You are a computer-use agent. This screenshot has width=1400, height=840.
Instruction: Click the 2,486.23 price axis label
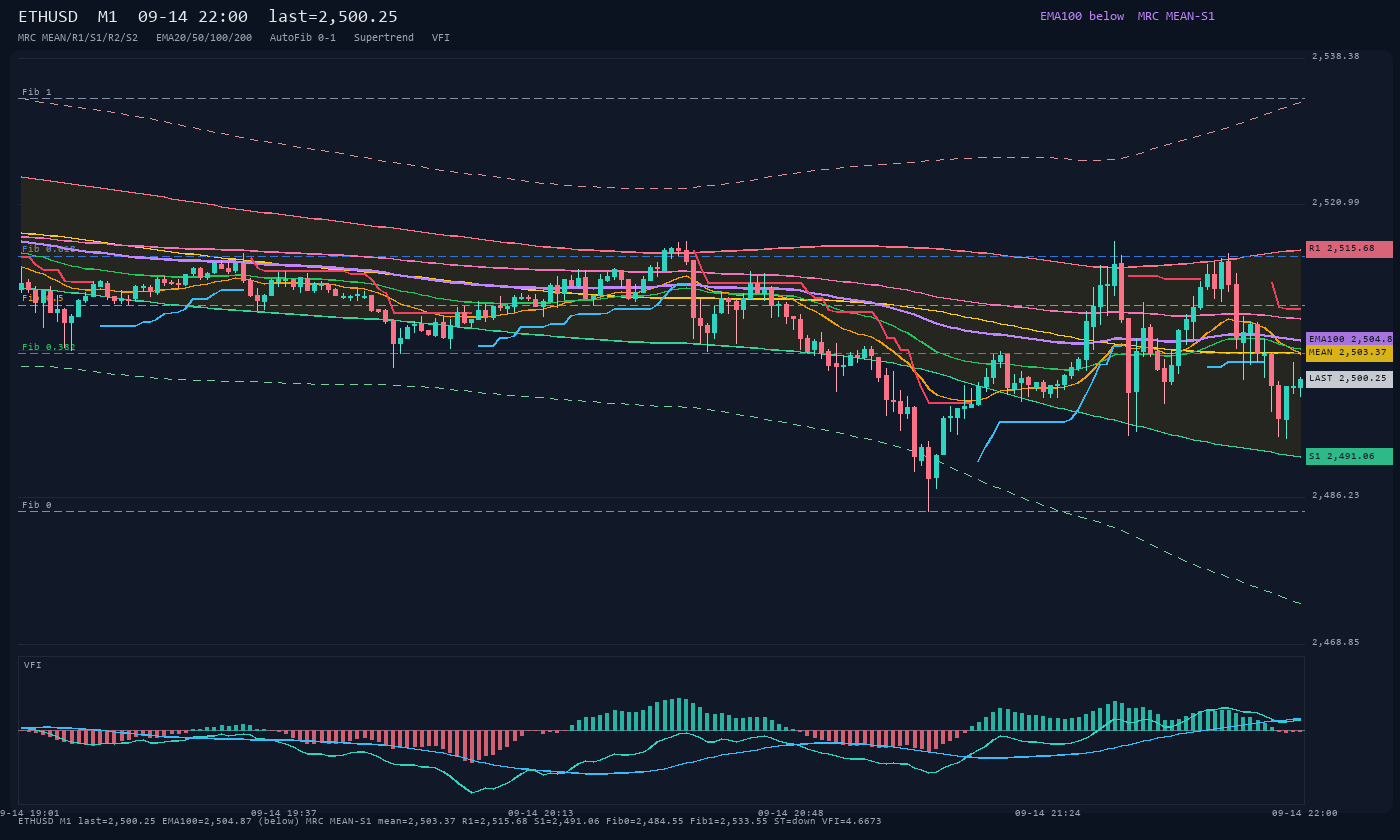(1336, 495)
